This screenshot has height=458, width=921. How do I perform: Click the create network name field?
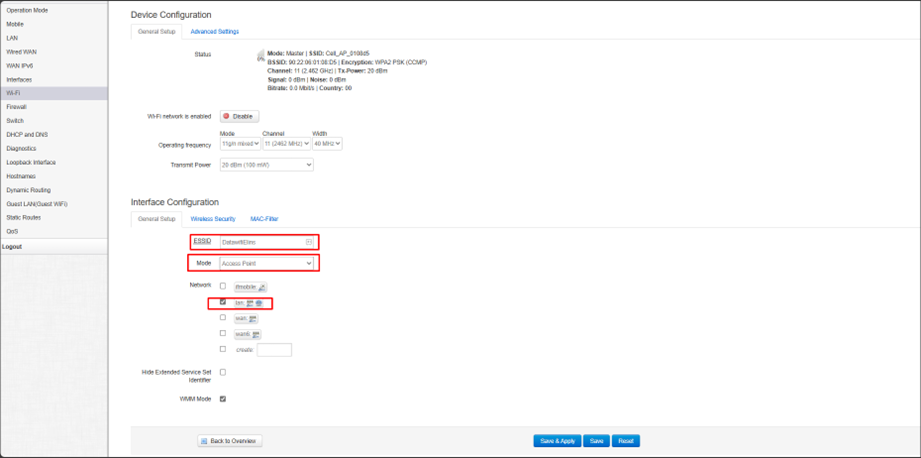[x=274, y=350]
